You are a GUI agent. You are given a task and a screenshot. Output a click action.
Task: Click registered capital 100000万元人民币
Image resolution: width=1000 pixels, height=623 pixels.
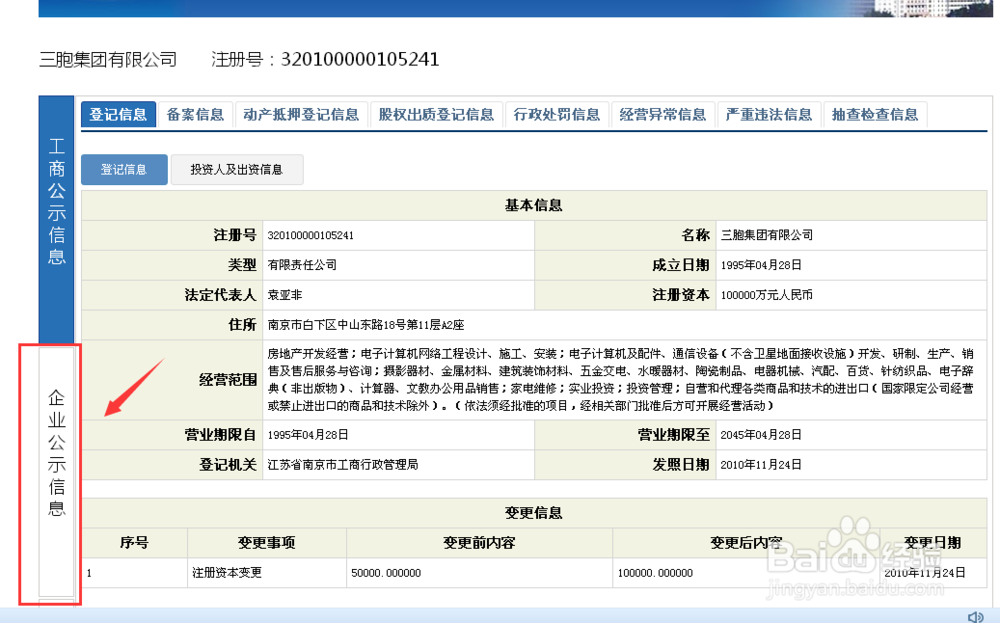pyautogui.click(x=767, y=295)
